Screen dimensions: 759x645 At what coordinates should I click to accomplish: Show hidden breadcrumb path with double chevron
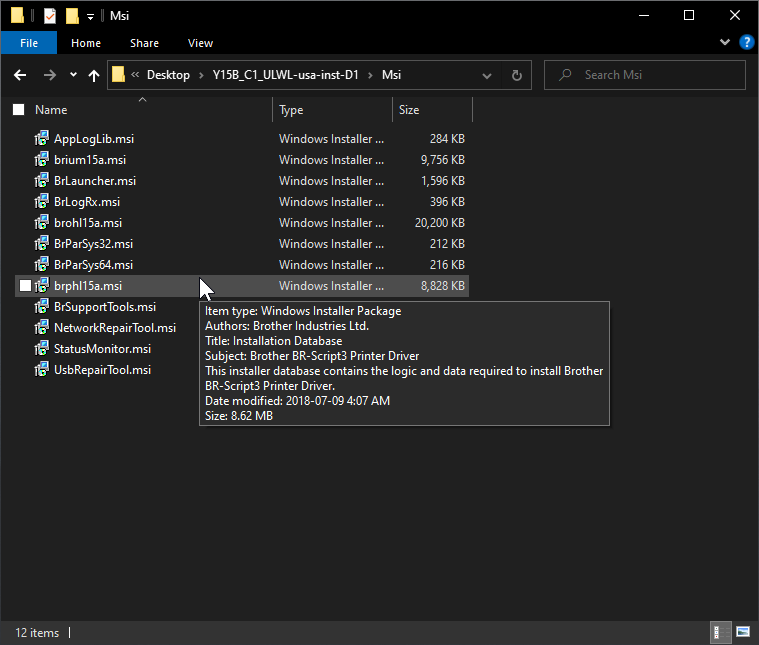click(x=135, y=75)
